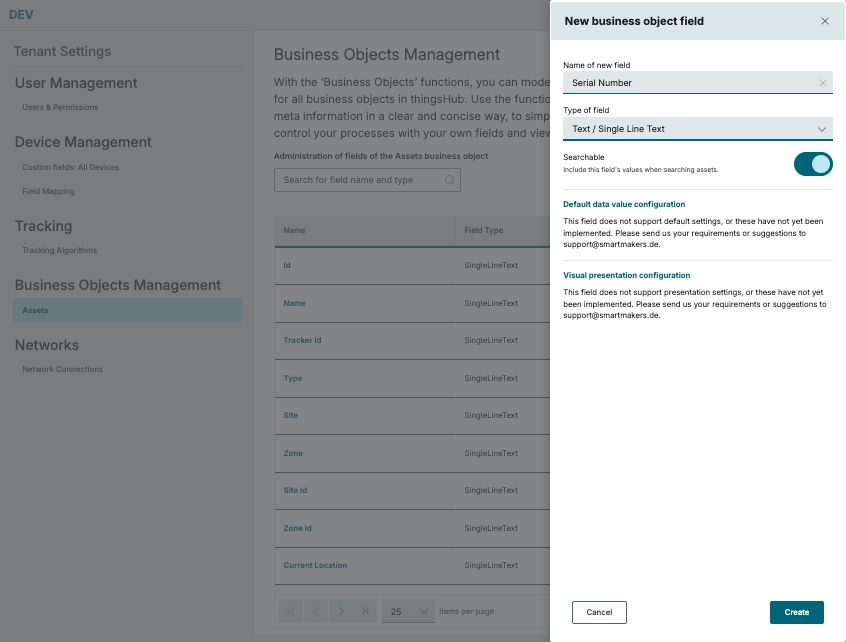The width and height of the screenshot is (846, 642).
Task: Close the New business object field panel
Action: [x=824, y=21]
